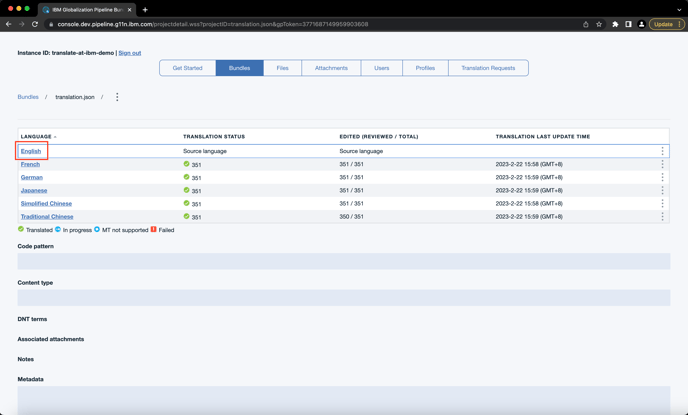Click the translation.json breadcrumb text
The image size is (688, 415).
[75, 97]
